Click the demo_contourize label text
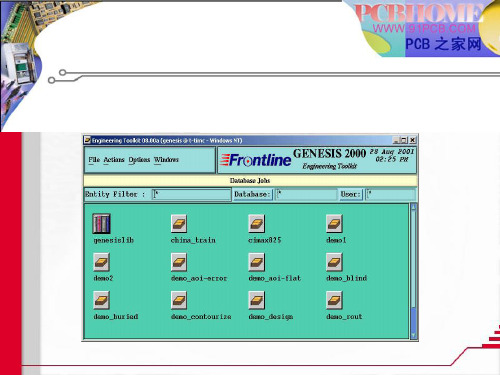 click(x=201, y=316)
